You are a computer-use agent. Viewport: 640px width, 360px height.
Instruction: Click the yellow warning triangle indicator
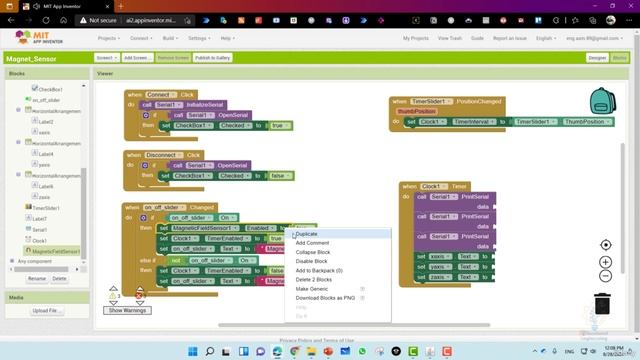tap(113, 296)
